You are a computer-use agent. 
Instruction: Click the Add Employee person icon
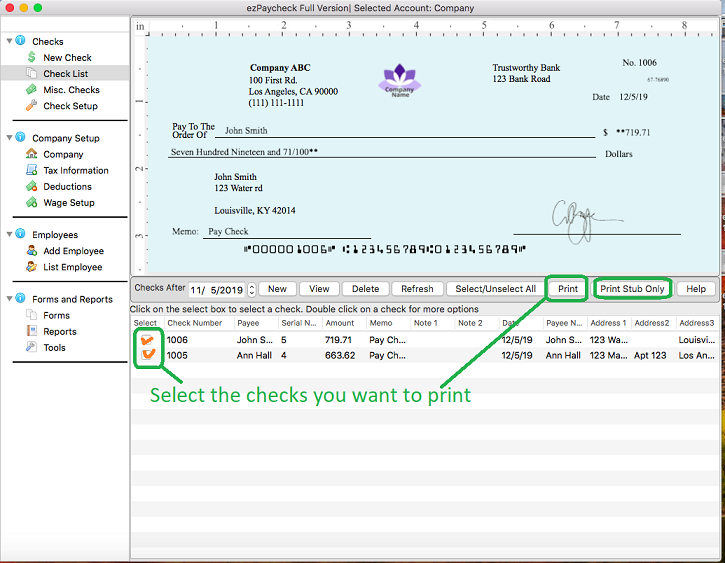tap(32, 251)
